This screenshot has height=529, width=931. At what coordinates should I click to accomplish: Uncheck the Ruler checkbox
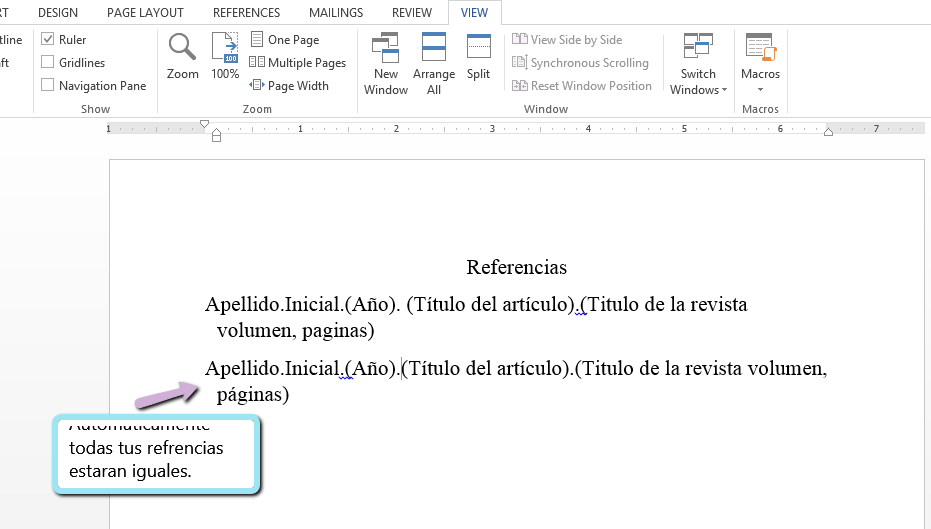pyautogui.click(x=48, y=40)
